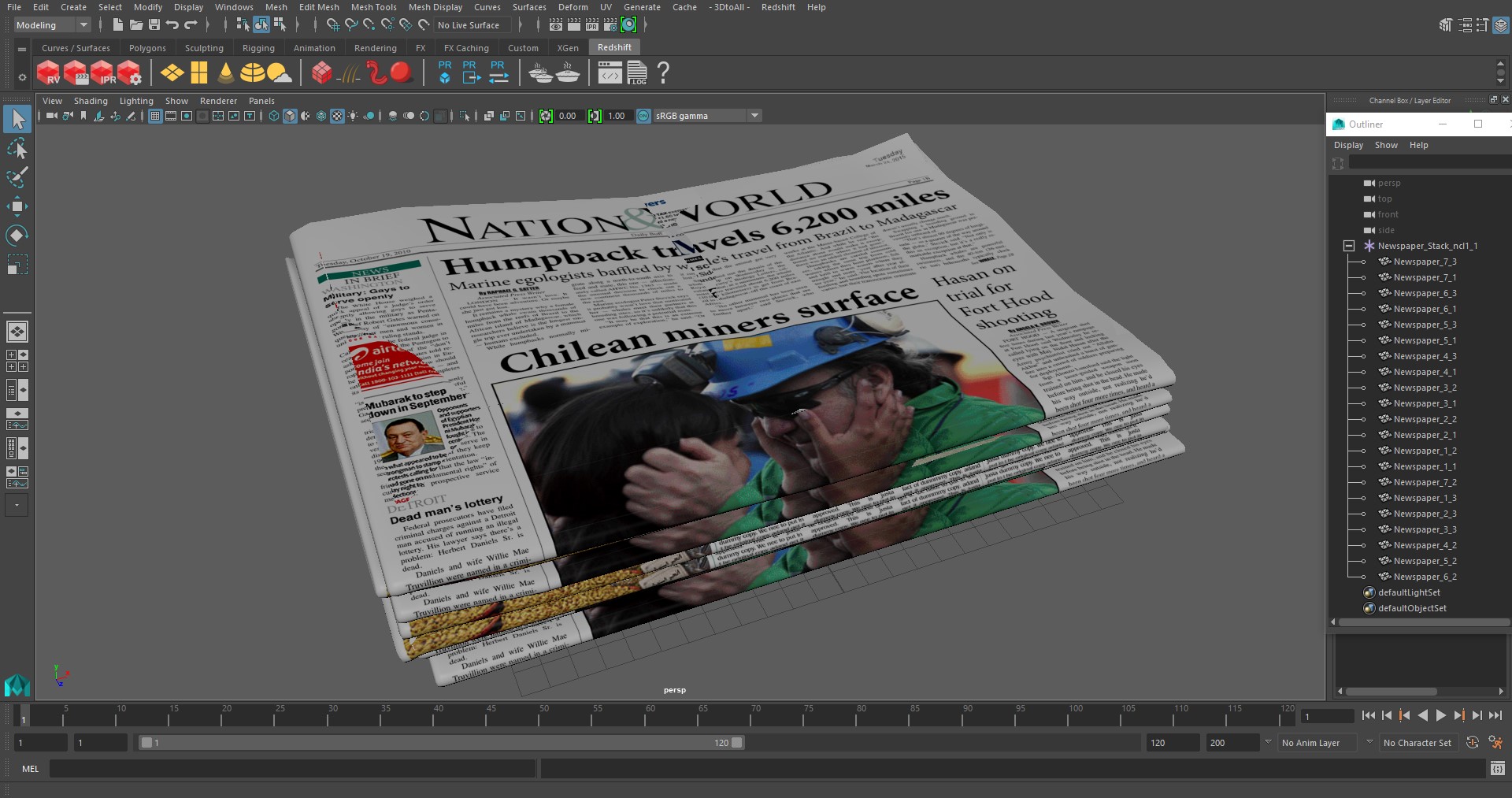This screenshot has width=1512, height=798.
Task: Open the Redshift menu in the menu bar
Action: click(x=778, y=7)
